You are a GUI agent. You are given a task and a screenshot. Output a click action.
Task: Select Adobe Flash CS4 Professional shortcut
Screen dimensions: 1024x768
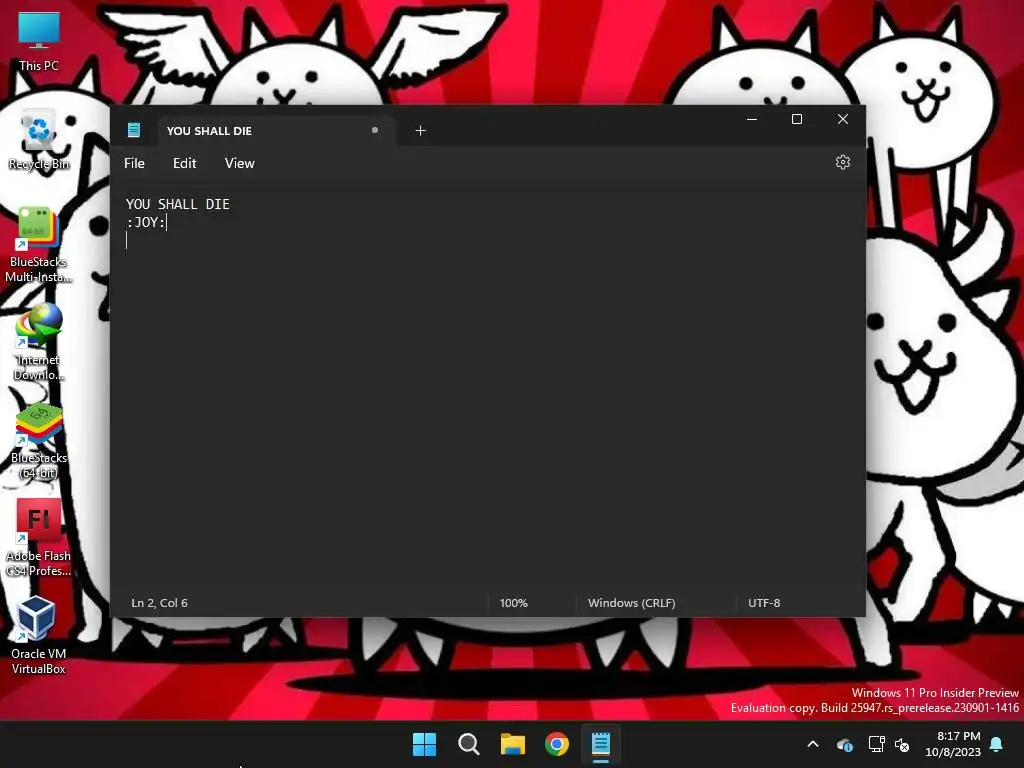point(39,538)
